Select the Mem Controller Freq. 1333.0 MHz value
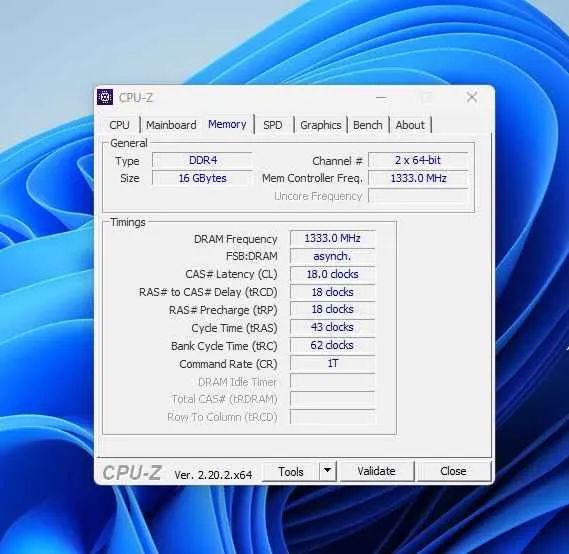Viewport: 569px width, 554px height. [418, 178]
